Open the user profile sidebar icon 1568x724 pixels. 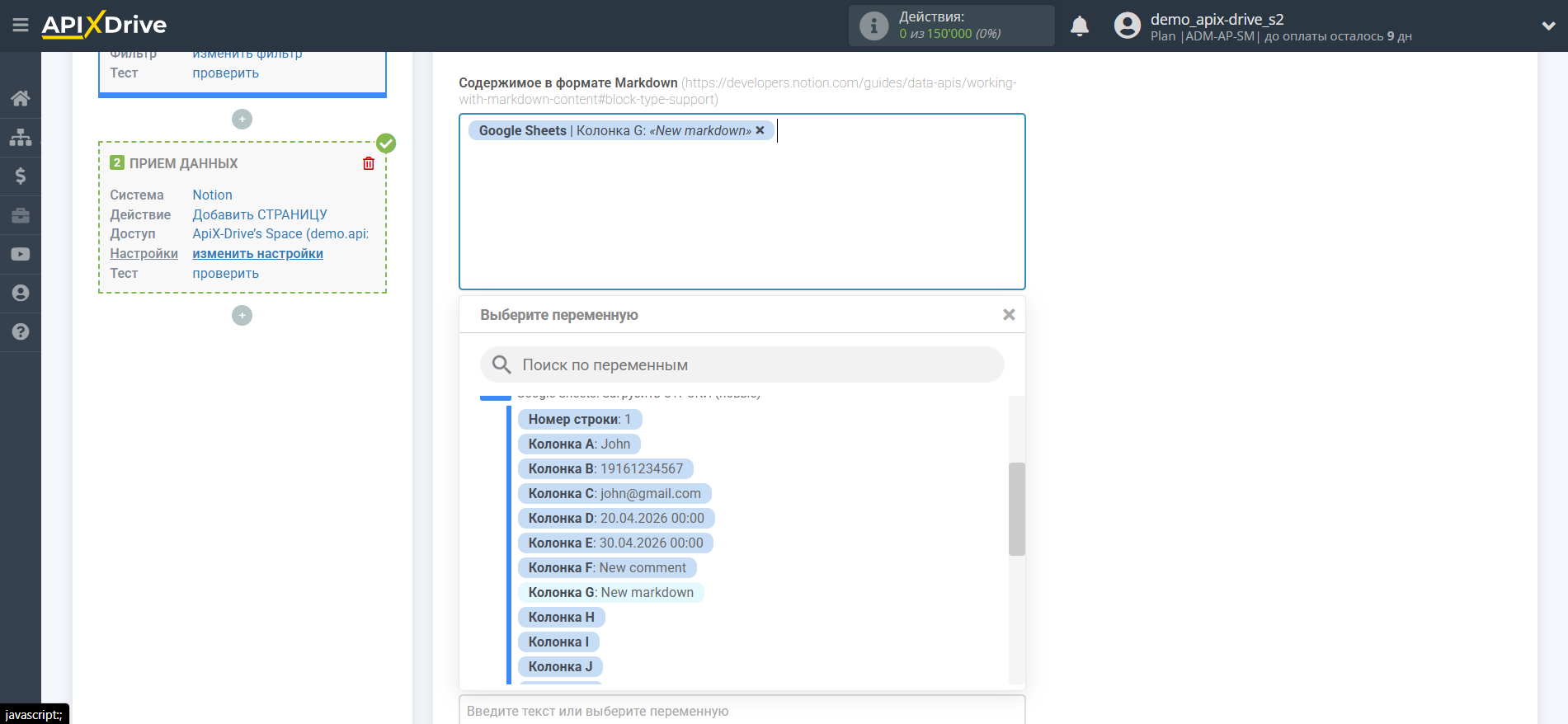21,293
